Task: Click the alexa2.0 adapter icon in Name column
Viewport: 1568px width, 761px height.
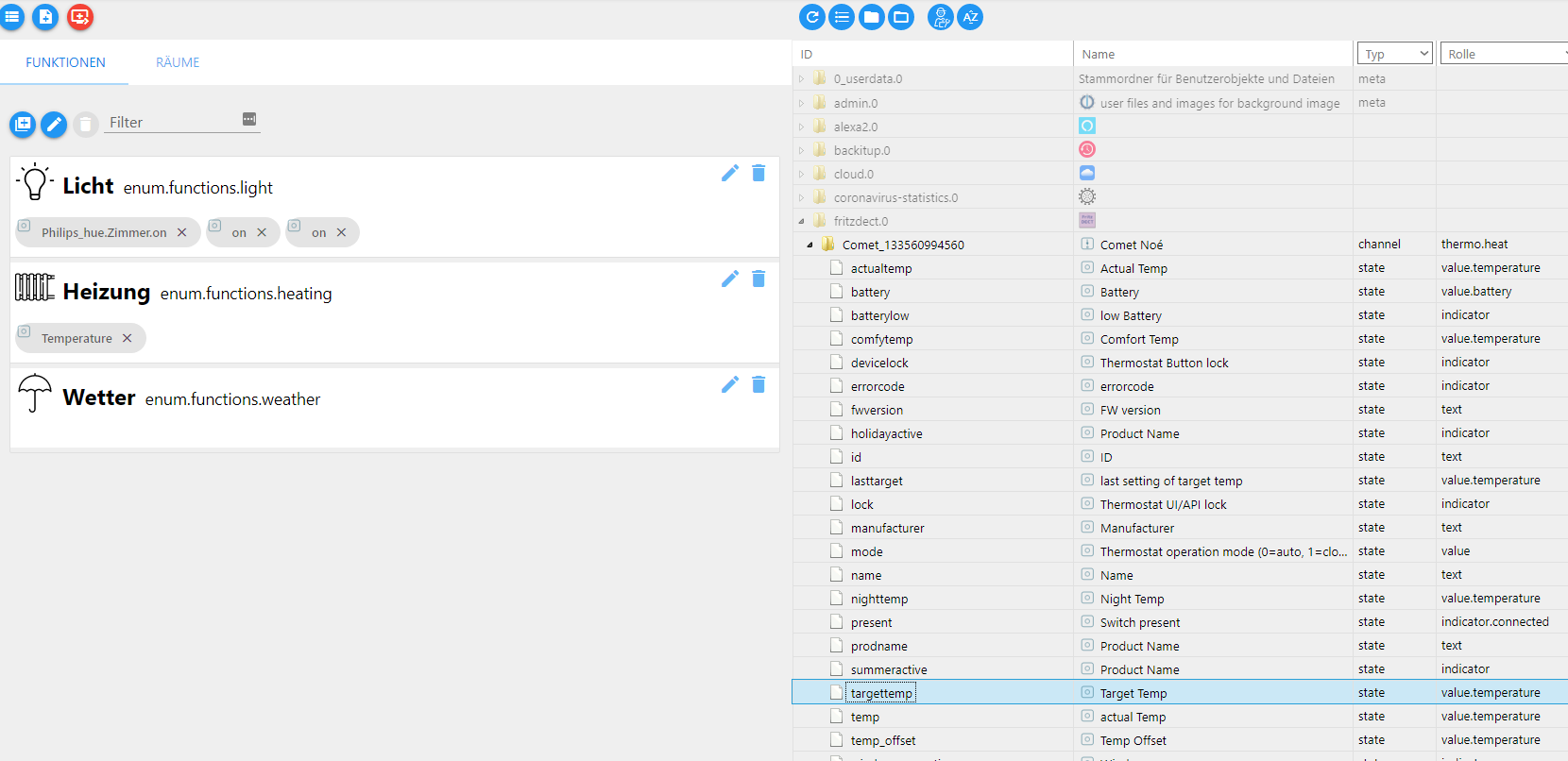Action: click(1087, 126)
